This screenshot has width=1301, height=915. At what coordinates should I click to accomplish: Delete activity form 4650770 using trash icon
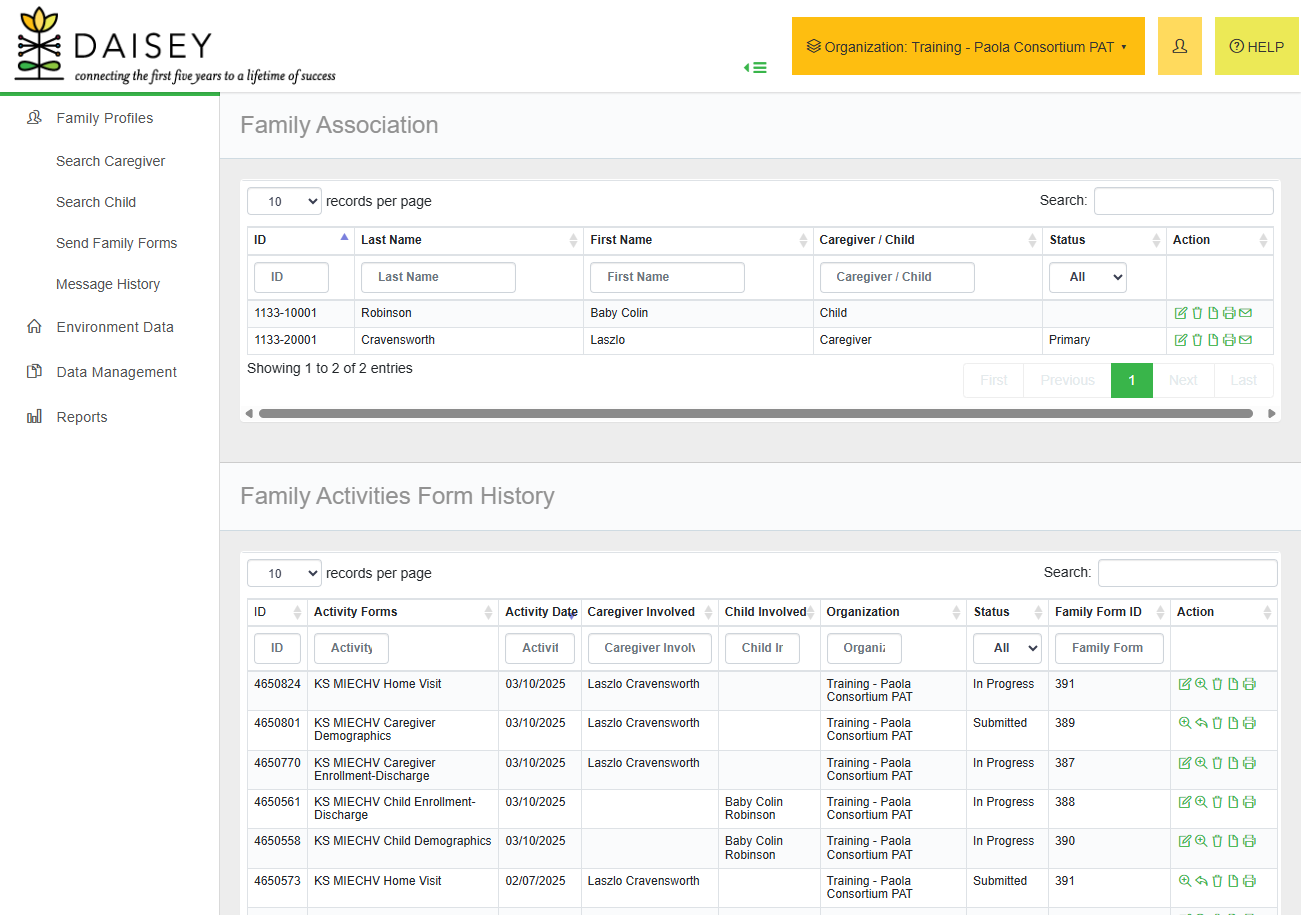click(x=1217, y=763)
